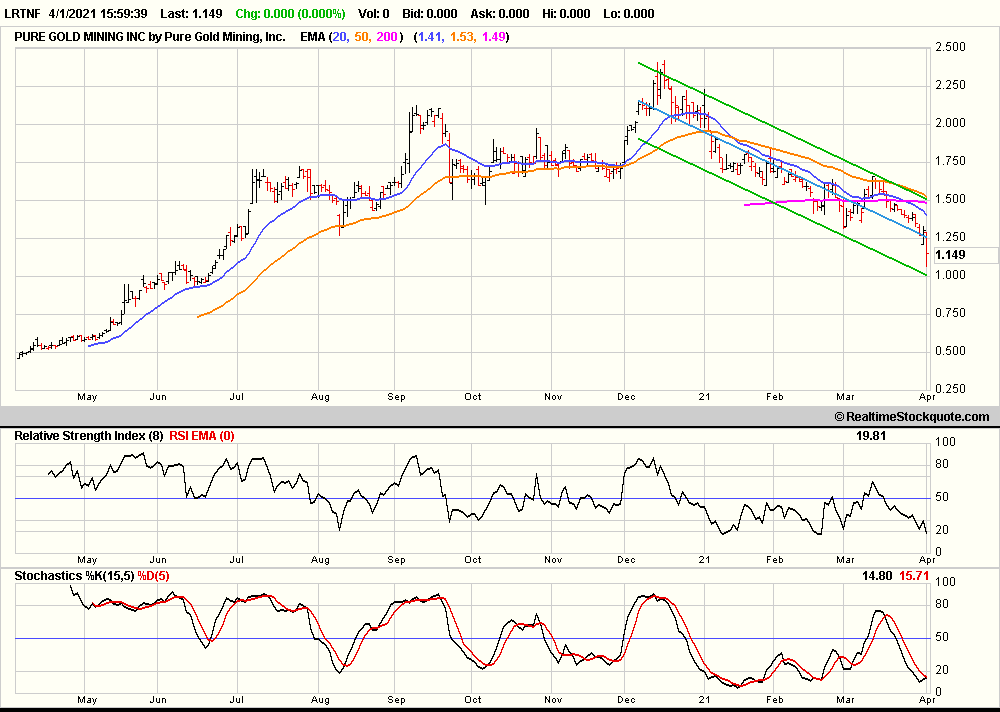Click the Sep label on price chart axis
The image size is (1000, 712).
tap(396, 396)
